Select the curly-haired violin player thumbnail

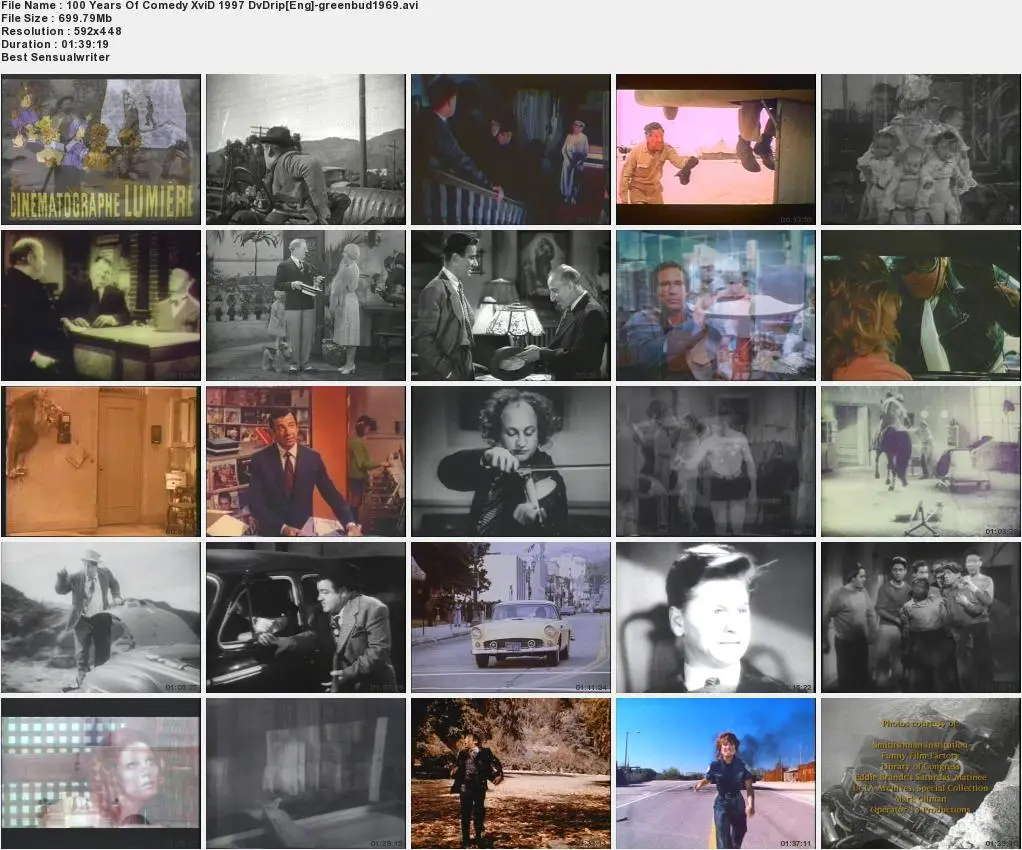(x=511, y=462)
